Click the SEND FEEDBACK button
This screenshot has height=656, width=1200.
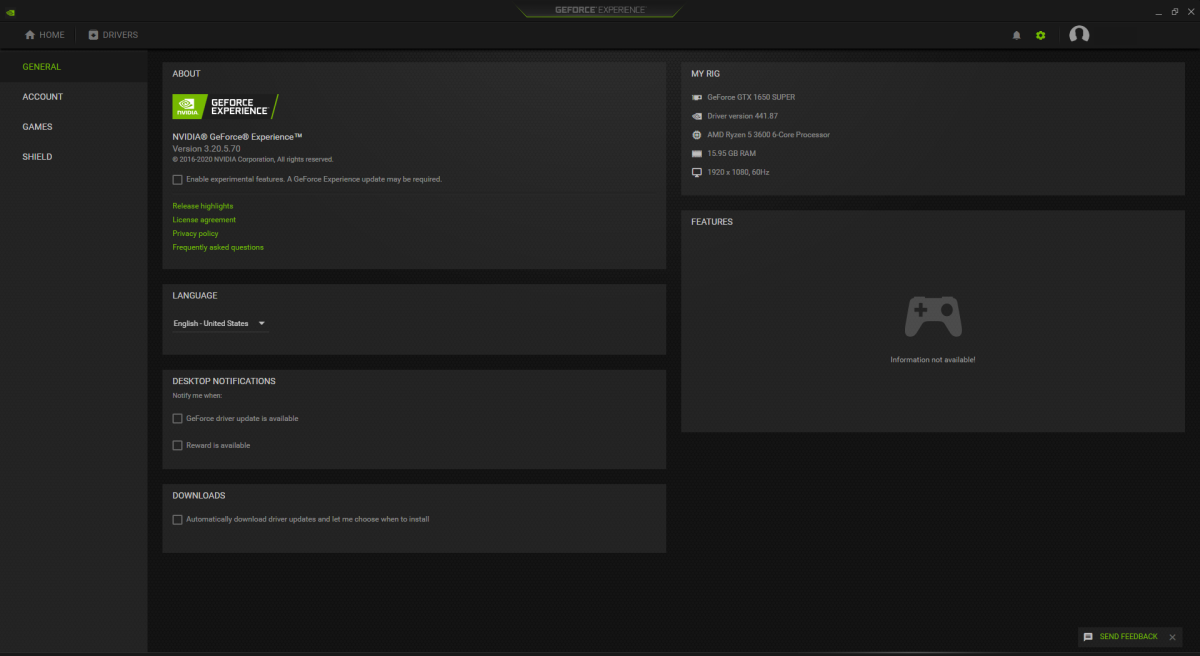[1129, 637]
